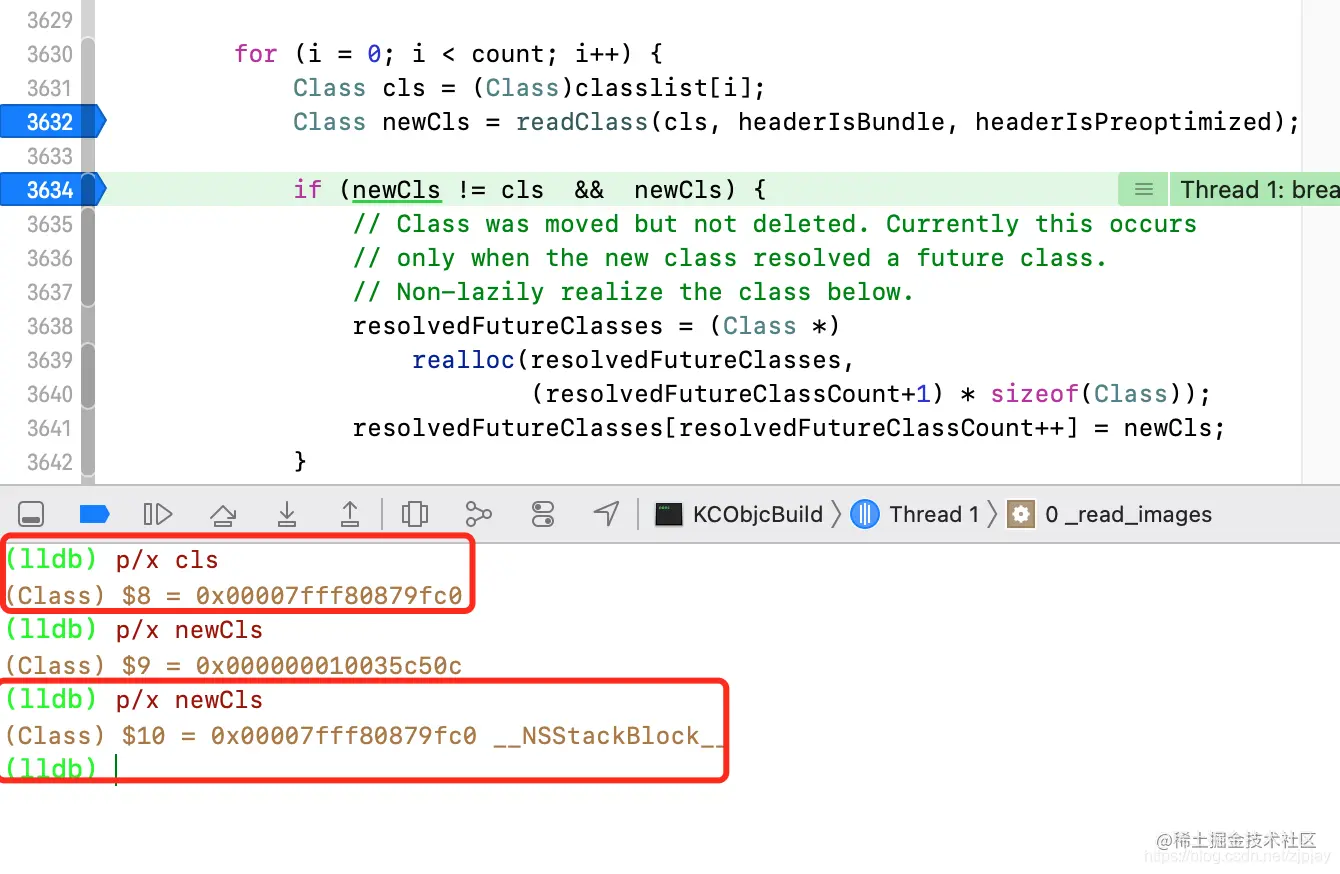1340x874 pixels.
Task: Open the Thread 1 jump bar menu
Action: pos(934,515)
